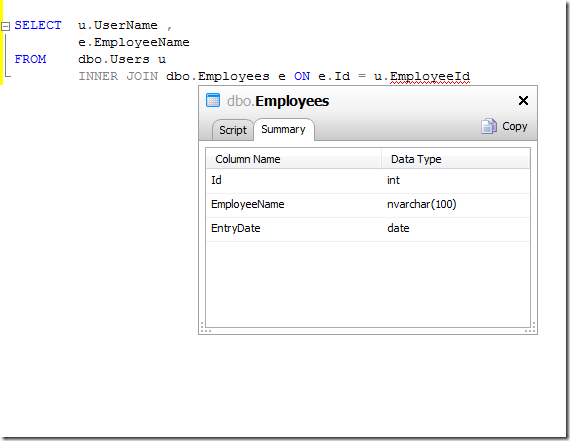Collapse the SELECT query outline box
The height and width of the screenshot is (441, 570).
click(x=5, y=27)
